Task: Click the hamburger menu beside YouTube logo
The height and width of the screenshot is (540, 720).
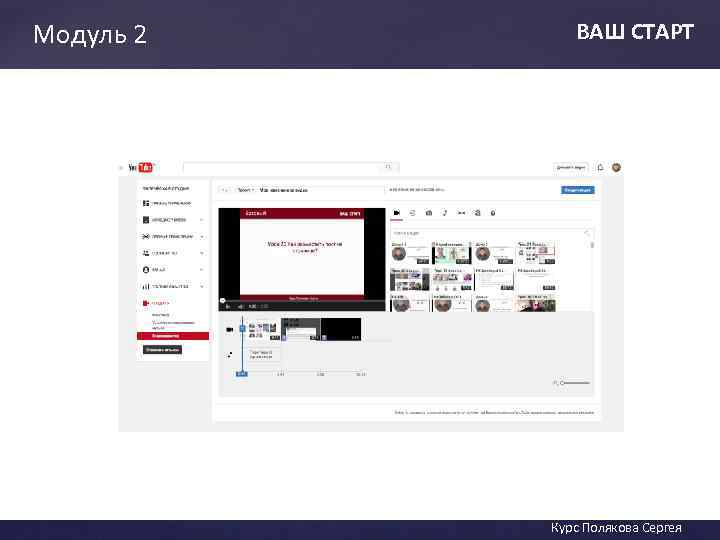Action: coord(121,168)
